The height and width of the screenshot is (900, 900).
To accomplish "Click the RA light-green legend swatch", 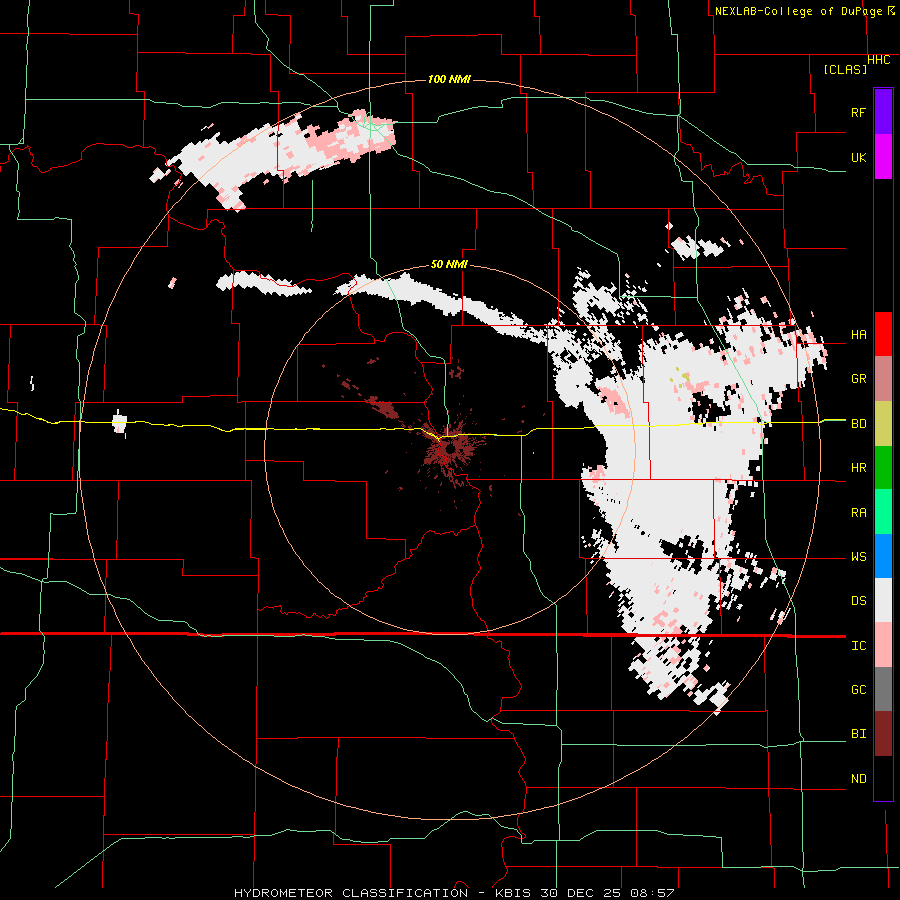I will 883,512.
